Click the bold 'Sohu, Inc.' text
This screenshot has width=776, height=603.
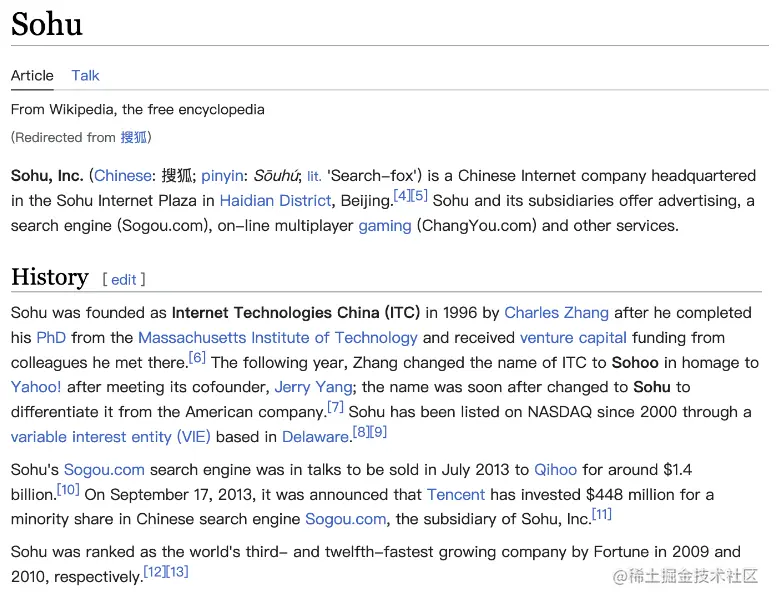pyautogui.click(x=47, y=176)
